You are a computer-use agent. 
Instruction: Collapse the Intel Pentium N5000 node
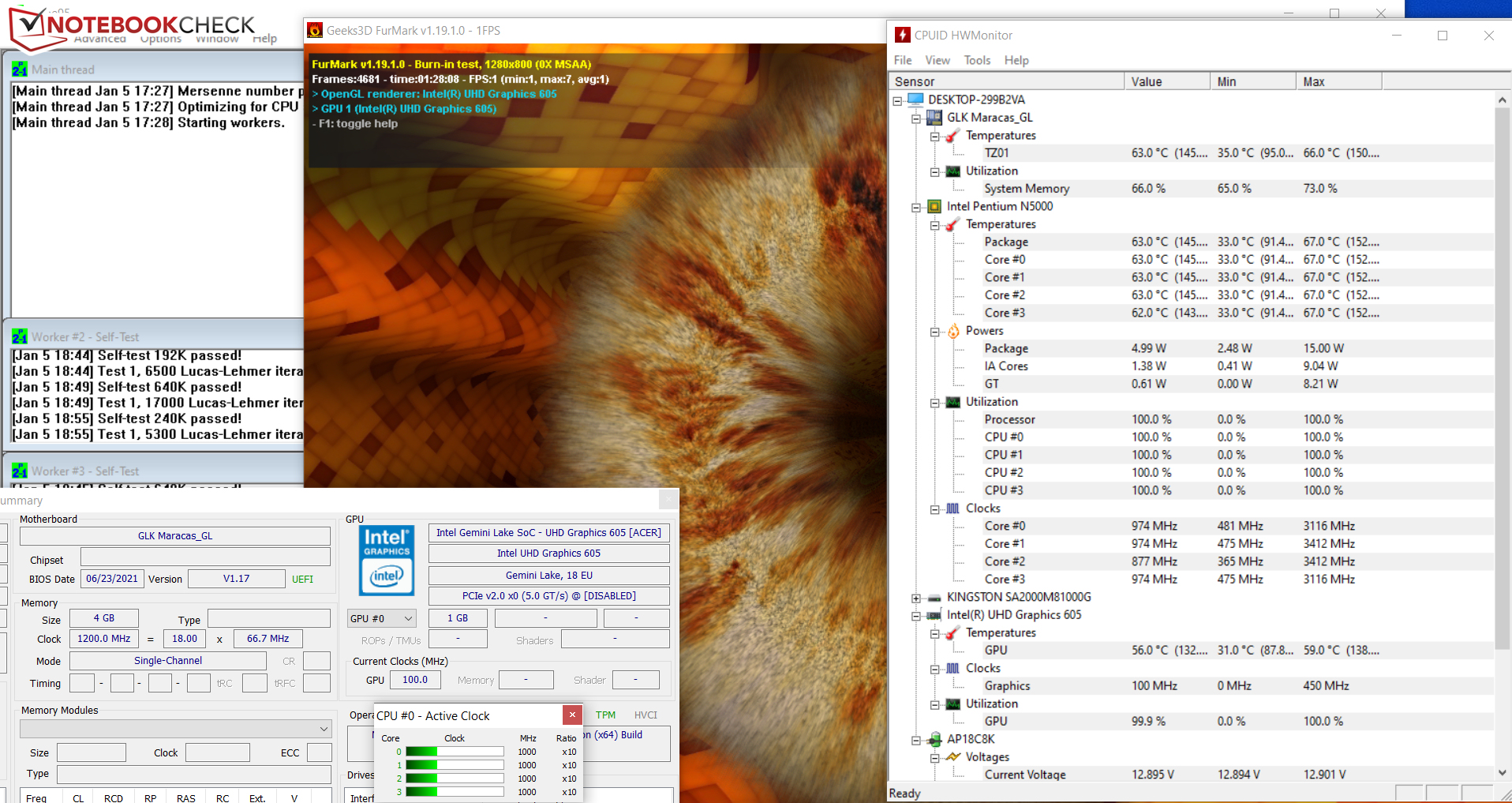point(916,208)
